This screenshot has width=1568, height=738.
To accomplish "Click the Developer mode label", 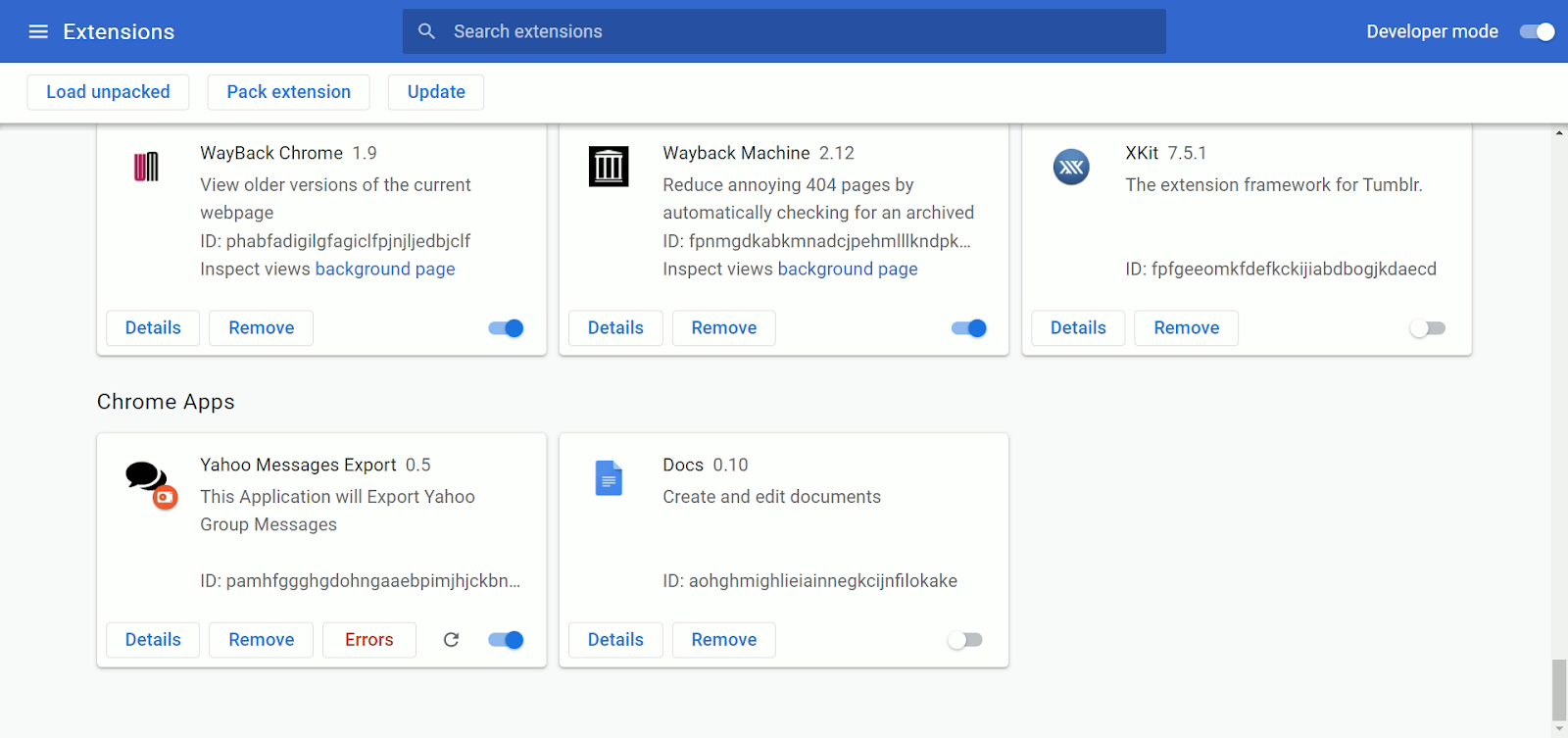I will coord(1432,31).
